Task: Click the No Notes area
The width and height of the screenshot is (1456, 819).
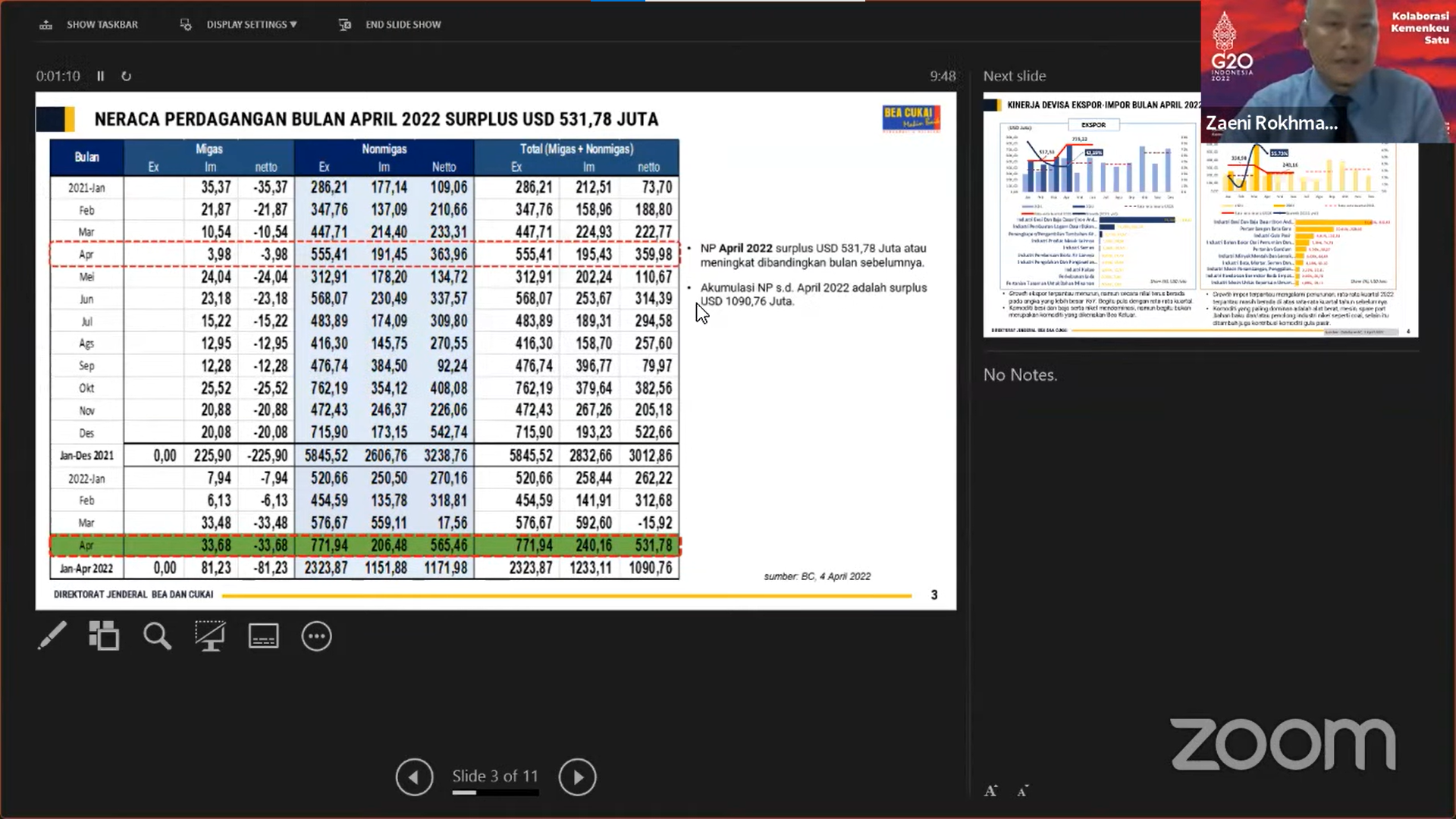Action: (1020, 375)
